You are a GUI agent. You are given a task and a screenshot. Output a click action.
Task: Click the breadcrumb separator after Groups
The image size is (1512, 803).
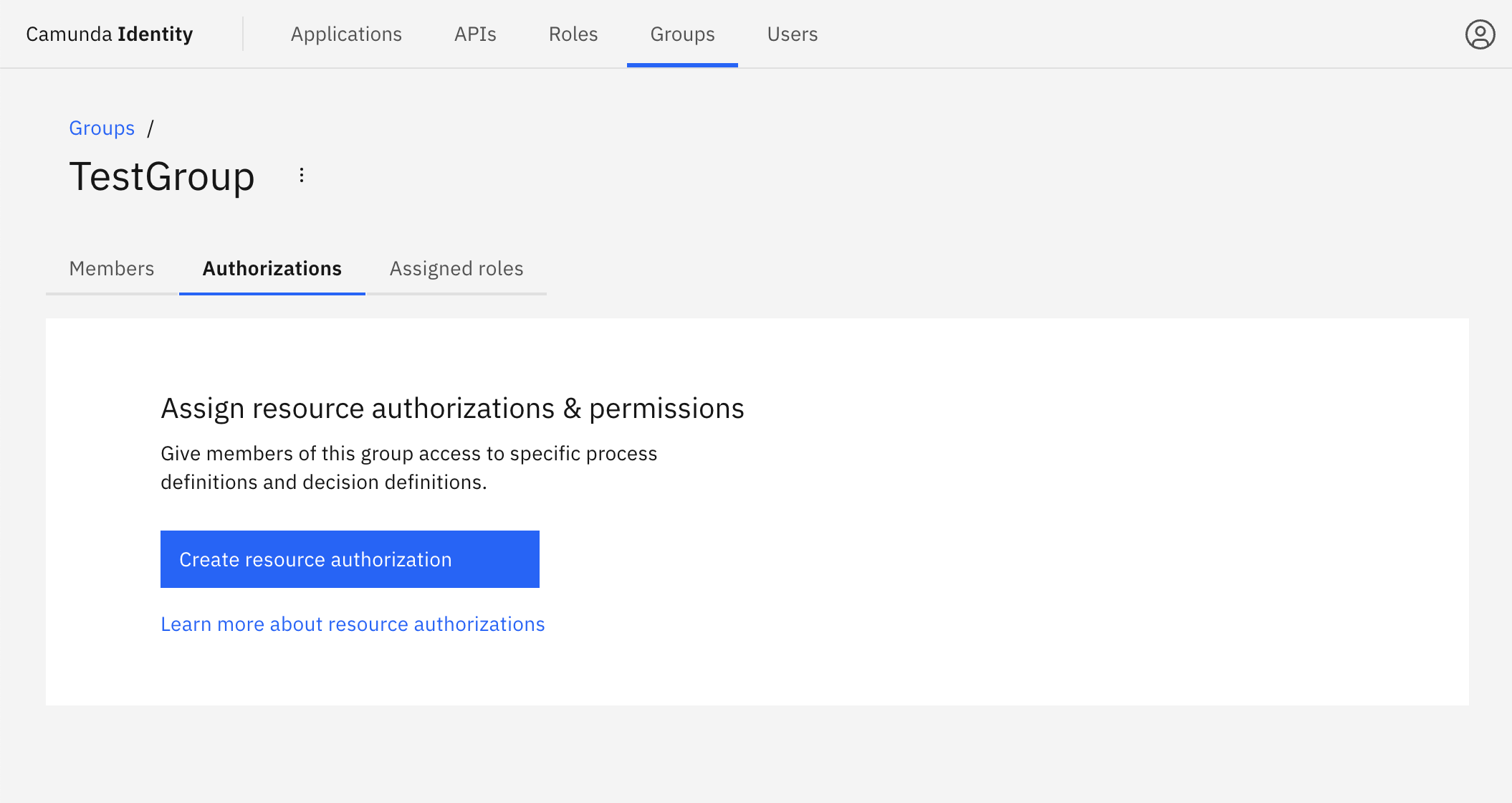coord(151,128)
